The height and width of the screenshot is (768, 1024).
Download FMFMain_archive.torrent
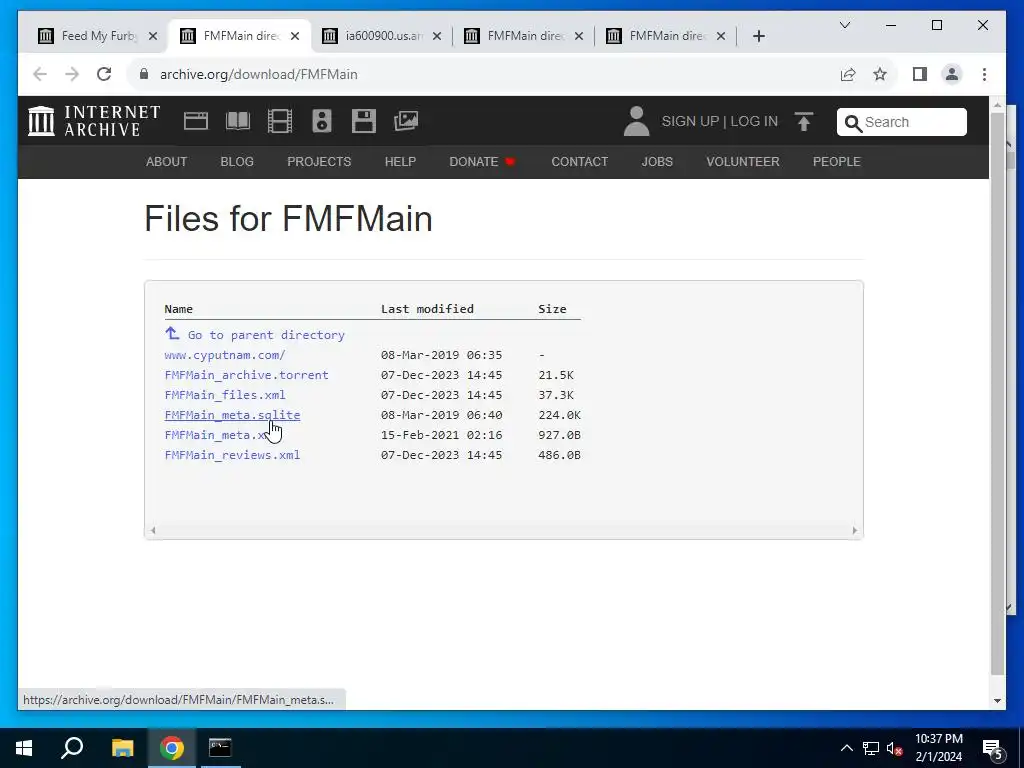point(246,375)
